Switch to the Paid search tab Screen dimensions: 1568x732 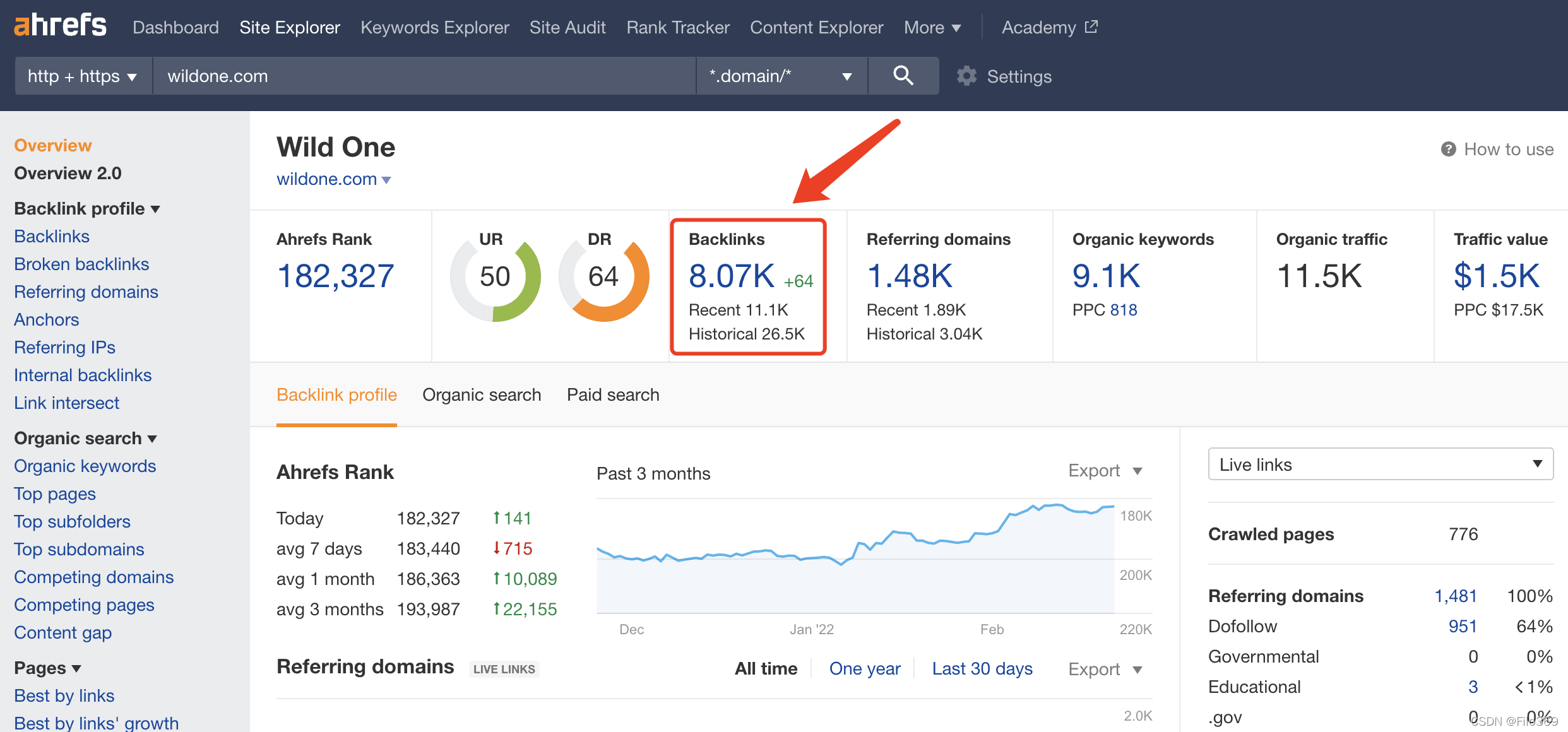pos(612,395)
